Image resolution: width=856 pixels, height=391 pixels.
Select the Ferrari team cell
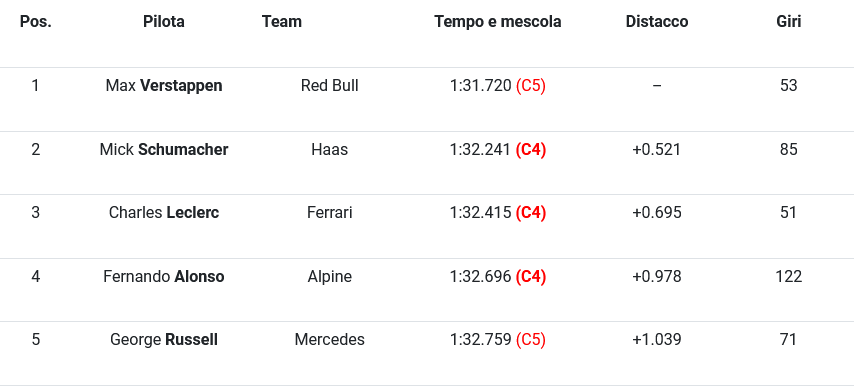point(330,212)
